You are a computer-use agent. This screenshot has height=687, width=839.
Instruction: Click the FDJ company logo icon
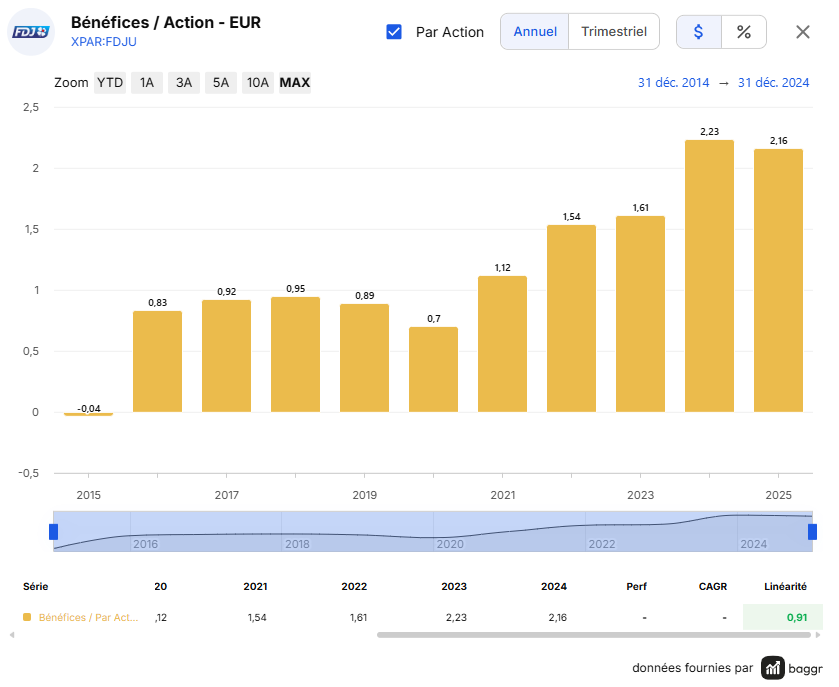[x=31, y=32]
